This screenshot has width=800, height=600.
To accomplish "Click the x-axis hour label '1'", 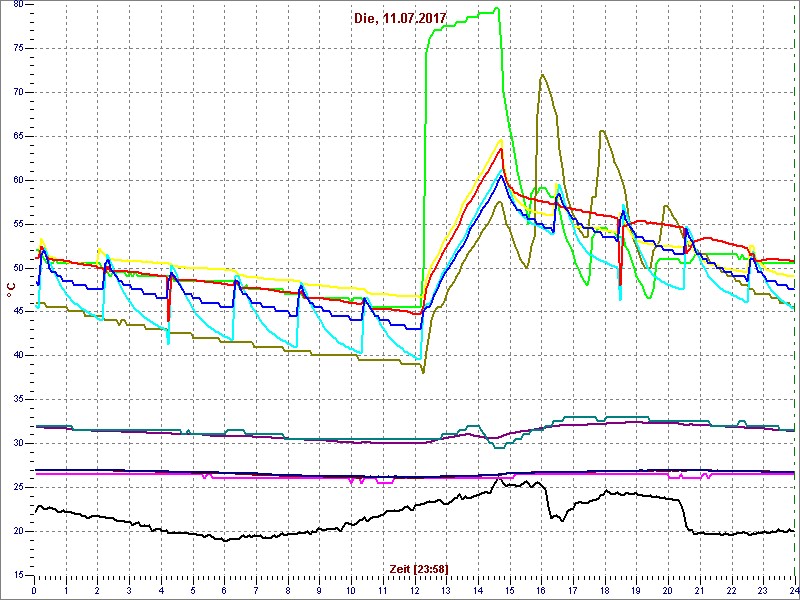I will coord(66,590).
